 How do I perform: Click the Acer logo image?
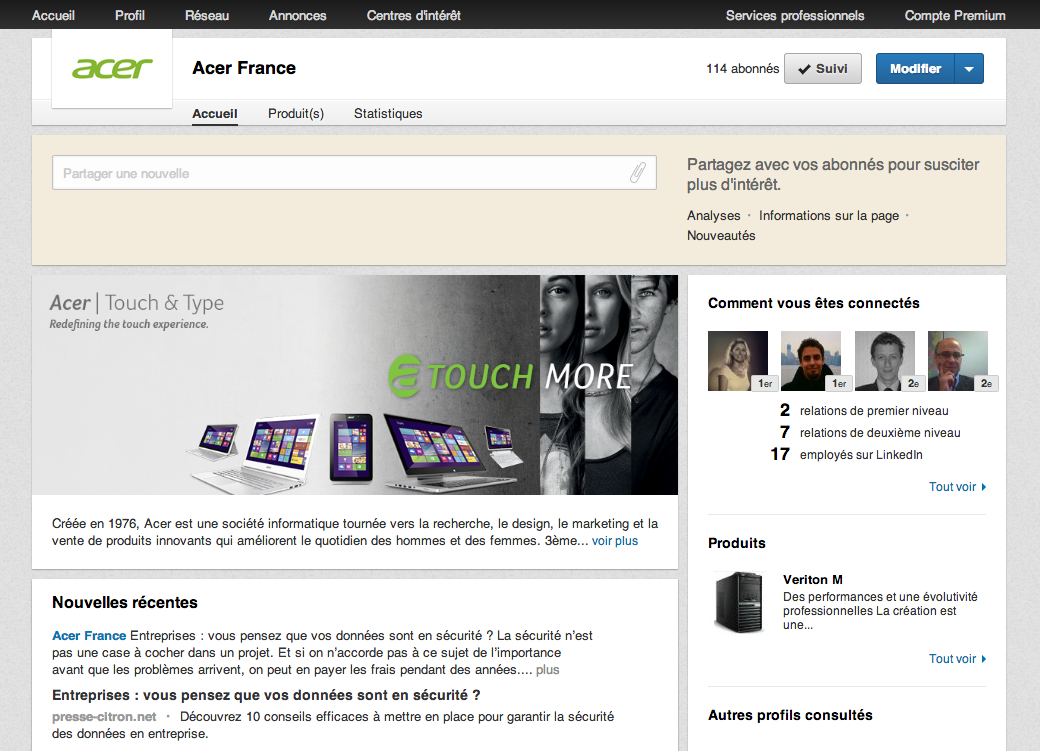coord(112,68)
